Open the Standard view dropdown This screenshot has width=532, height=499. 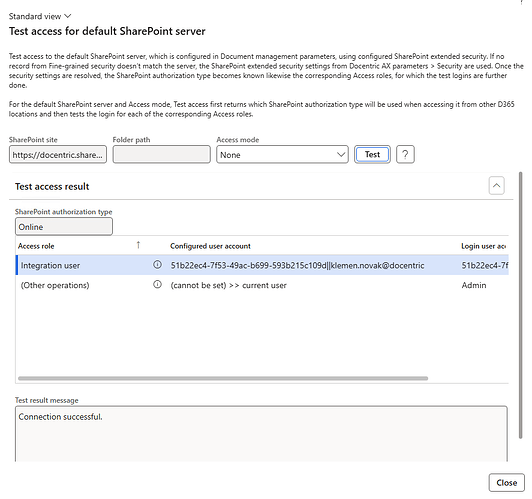(x=40, y=16)
